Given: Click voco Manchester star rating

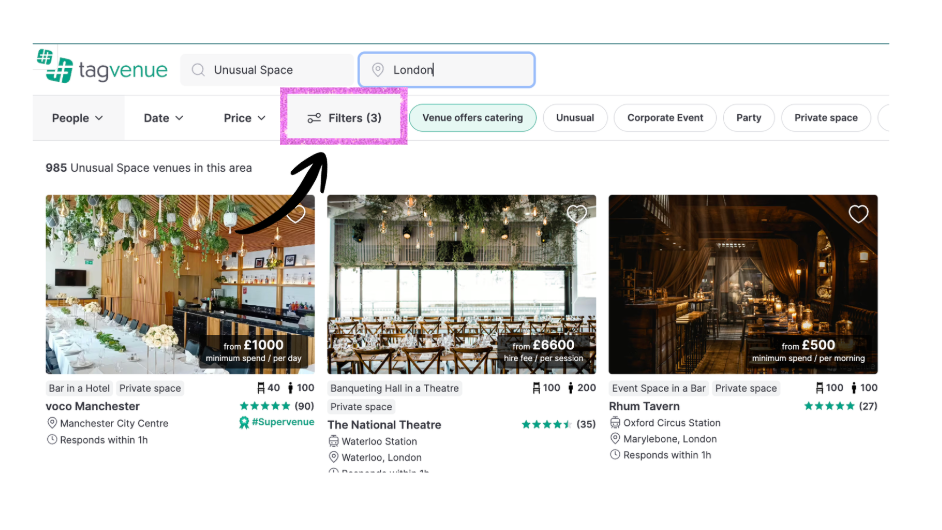Looking at the screenshot, I should click(x=265, y=406).
